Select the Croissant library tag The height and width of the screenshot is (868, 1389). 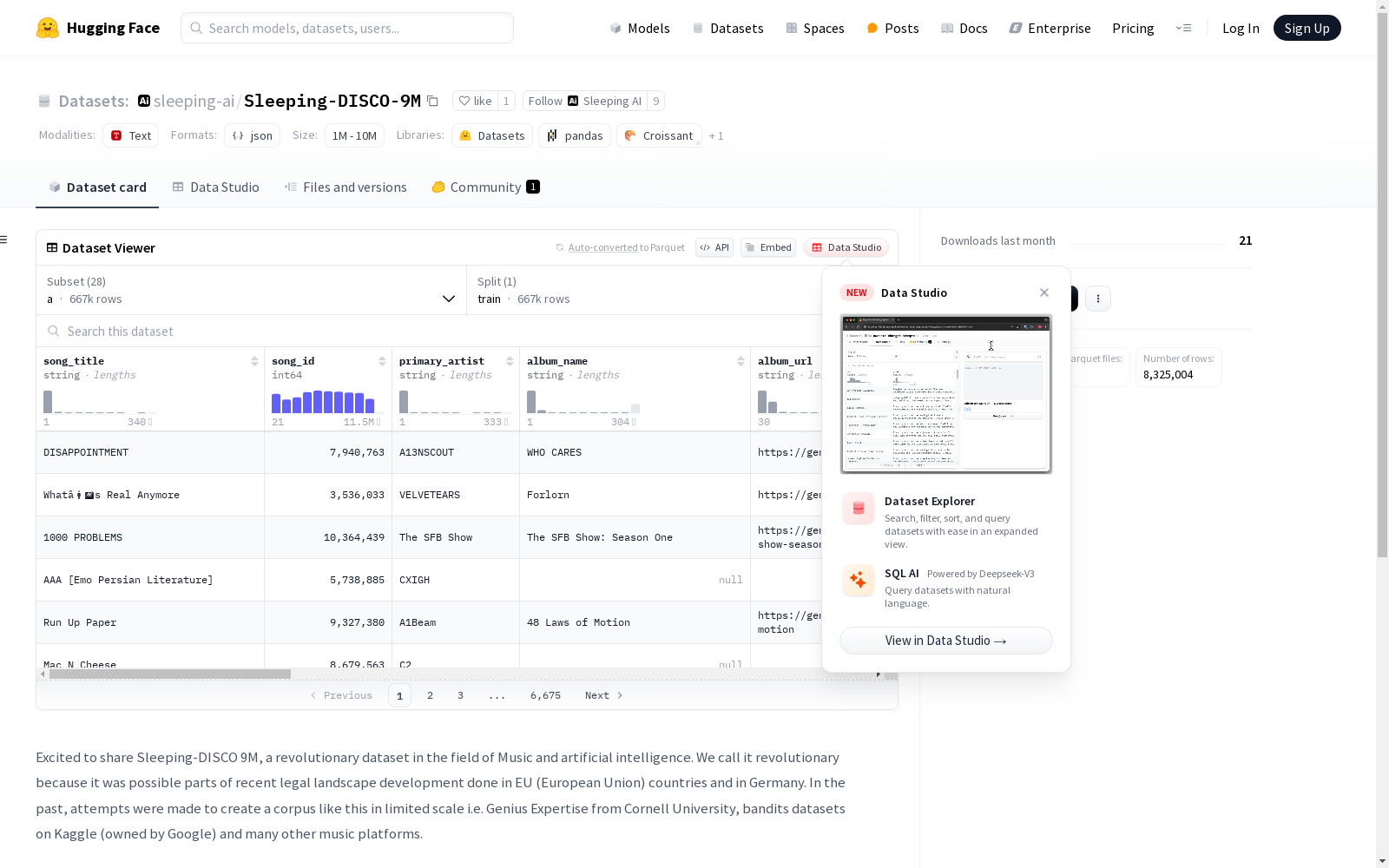pos(659,135)
